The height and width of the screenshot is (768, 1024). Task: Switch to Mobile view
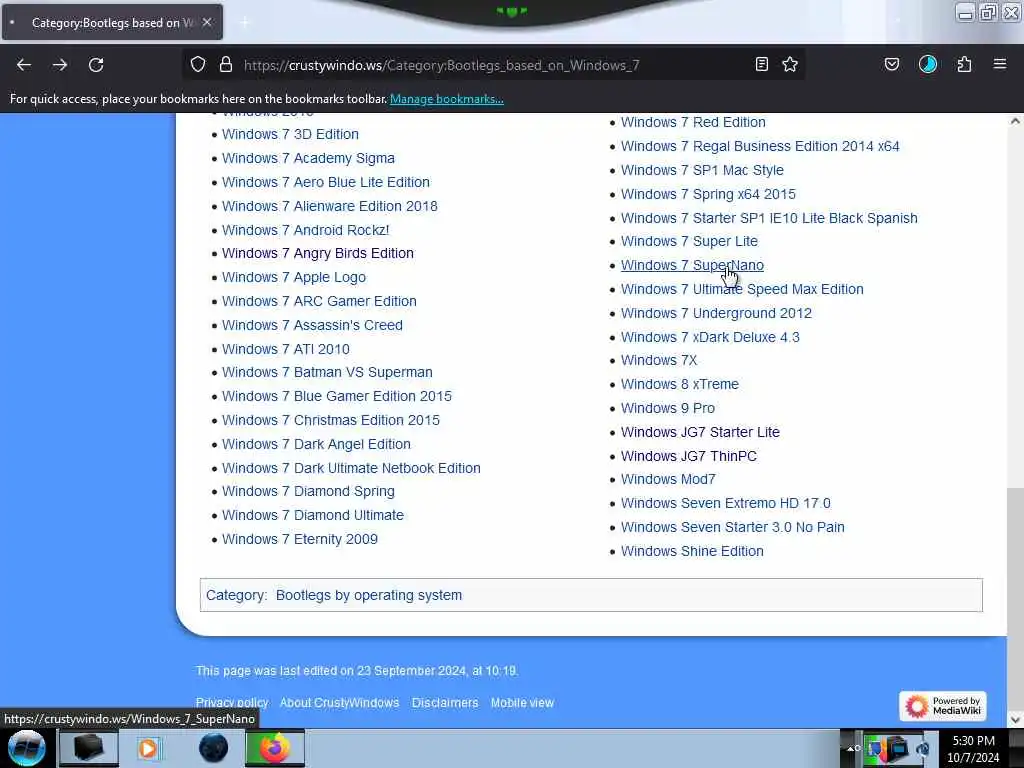click(x=522, y=703)
